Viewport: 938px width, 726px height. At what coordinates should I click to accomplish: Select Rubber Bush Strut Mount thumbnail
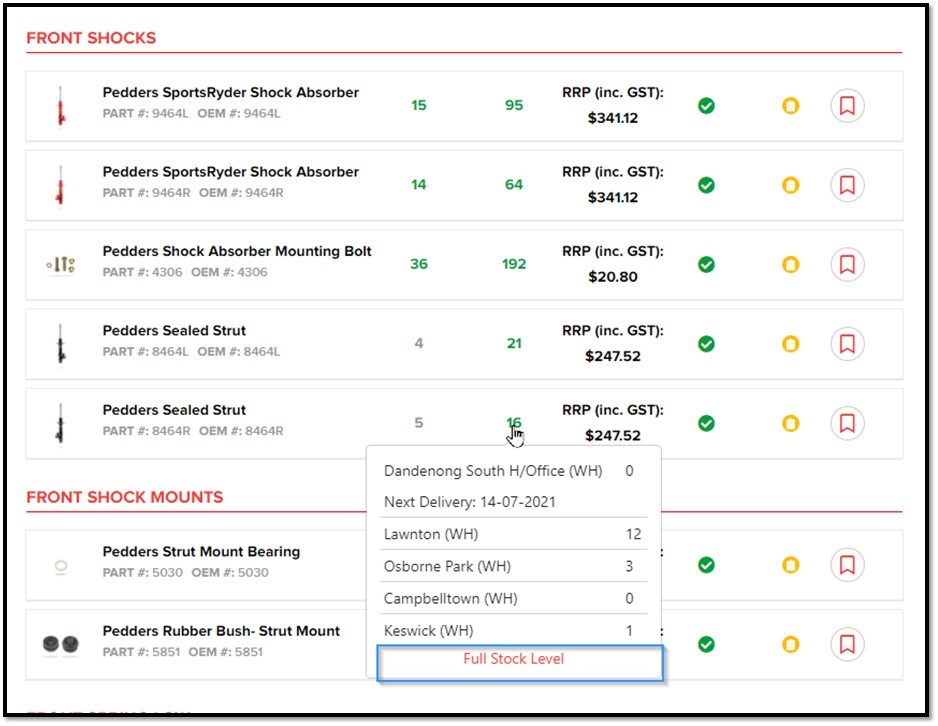point(60,644)
